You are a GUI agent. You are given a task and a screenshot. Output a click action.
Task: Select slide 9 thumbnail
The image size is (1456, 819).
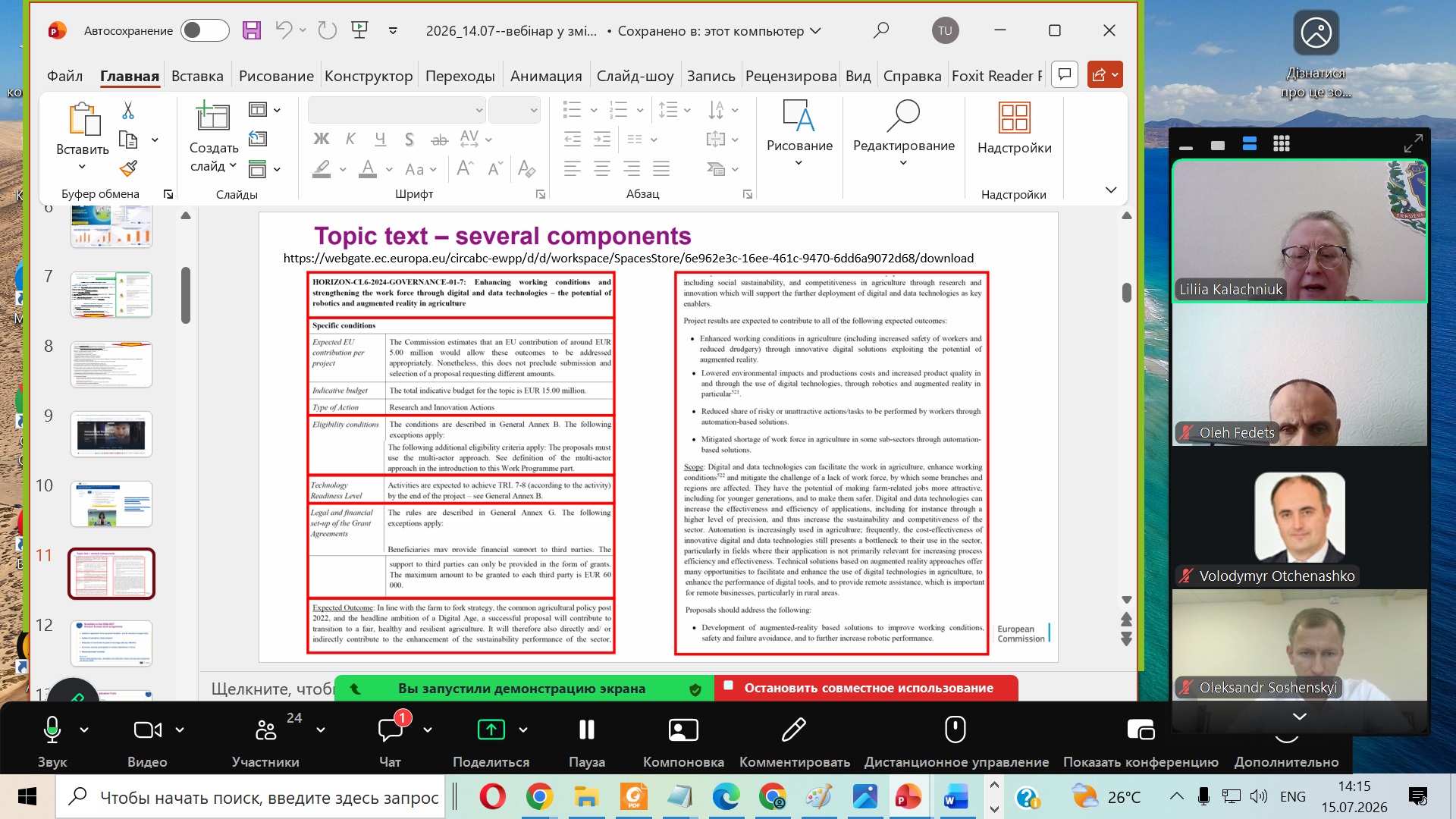[x=111, y=434]
